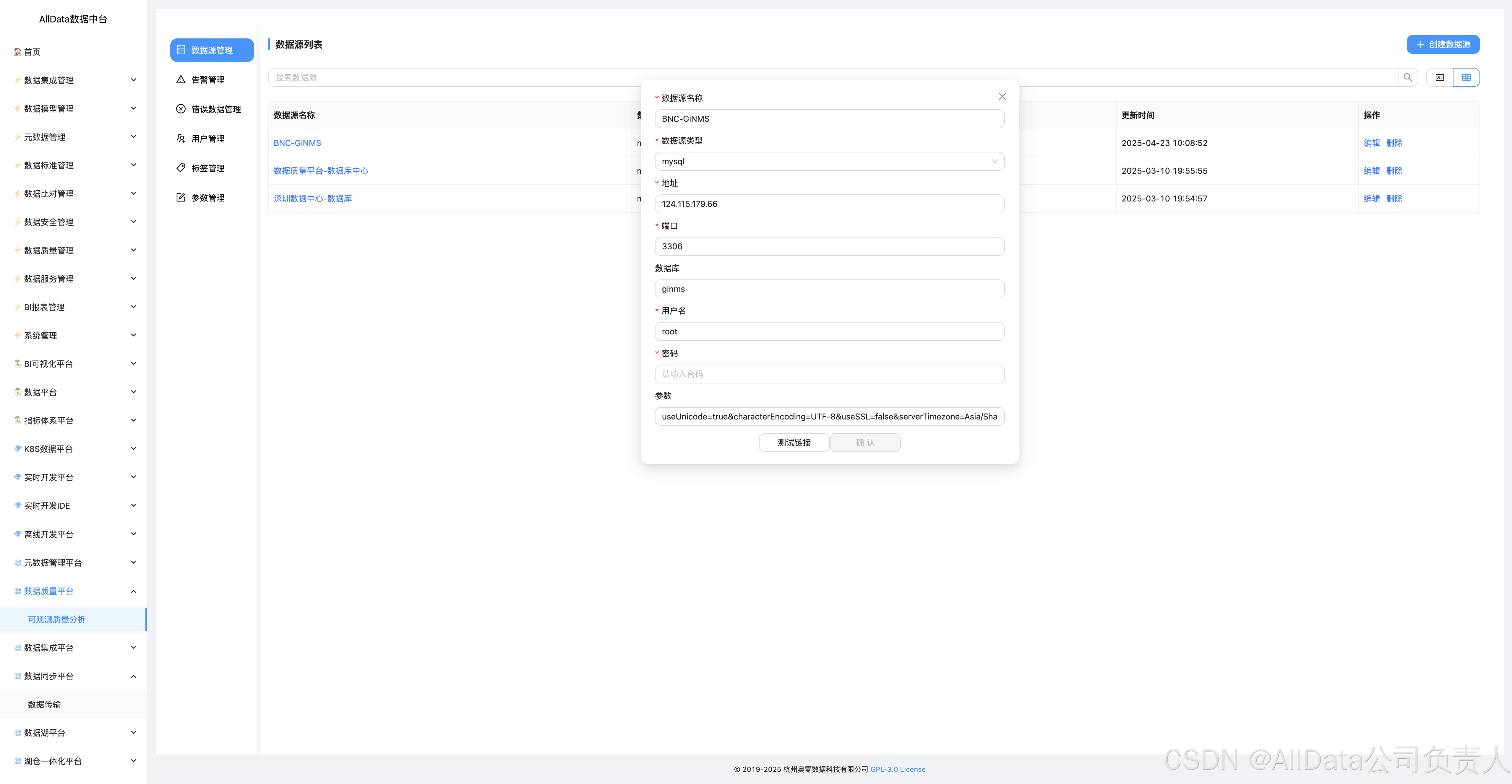Click the plus icon in 创建数据源
Image resolution: width=1512 pixels, height=784 pixels.
pos(1420,45)
